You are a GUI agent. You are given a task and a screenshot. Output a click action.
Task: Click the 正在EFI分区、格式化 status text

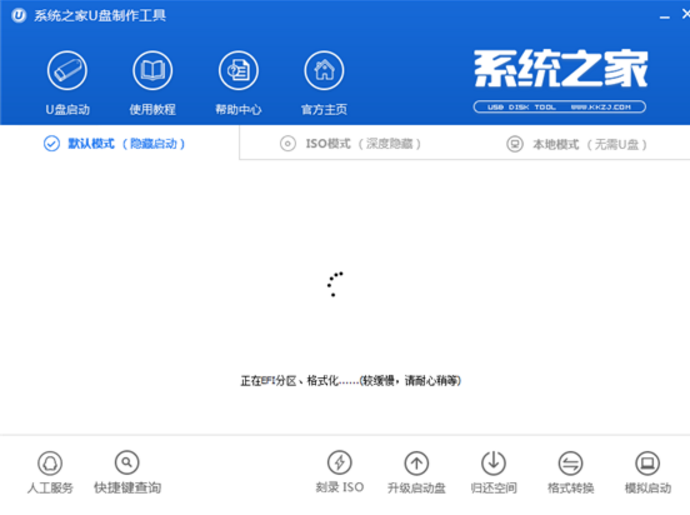coord(351,380)
